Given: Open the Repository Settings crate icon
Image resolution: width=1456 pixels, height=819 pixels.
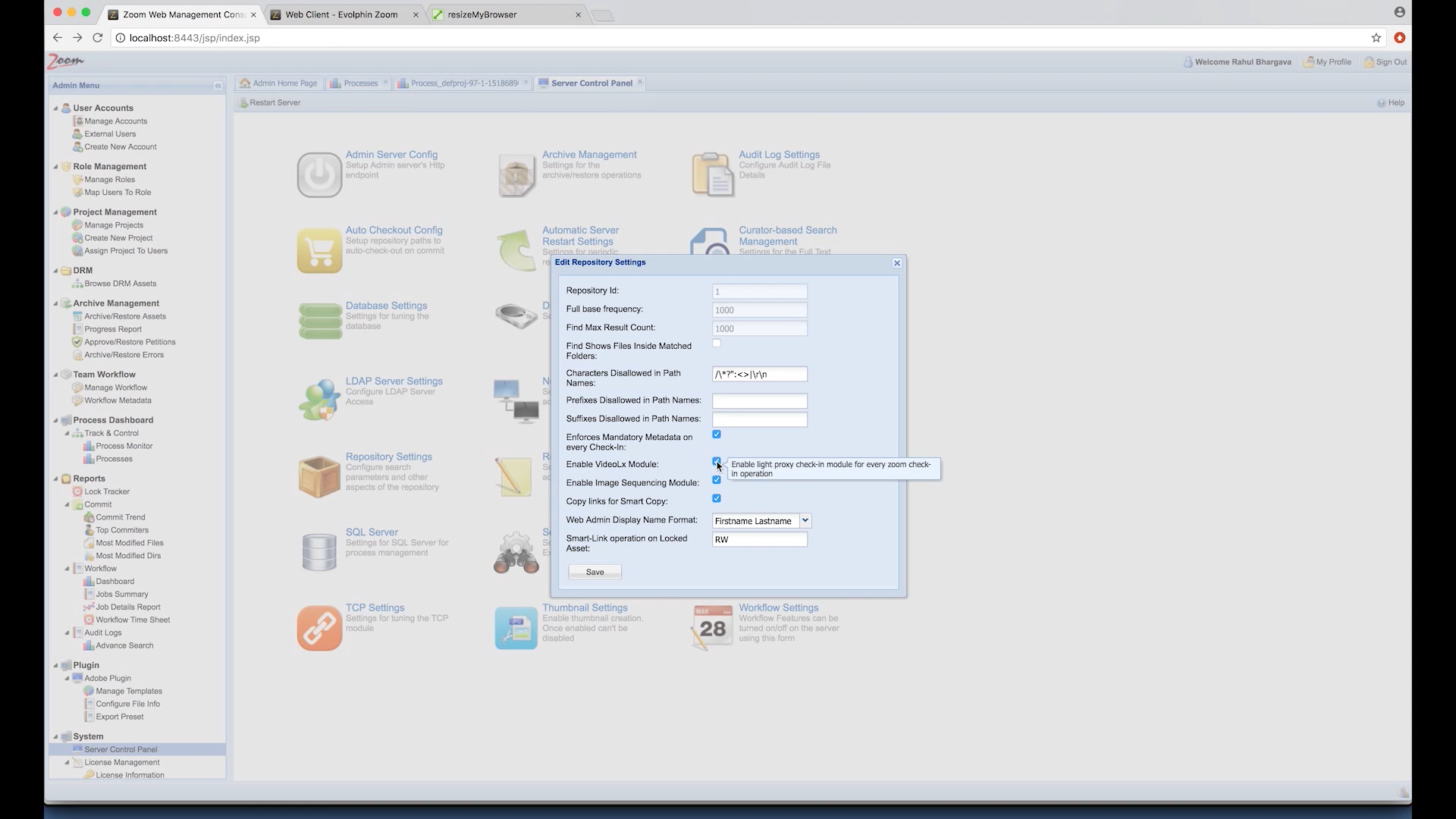Looking at the screenshot, I should pos(319,476).
